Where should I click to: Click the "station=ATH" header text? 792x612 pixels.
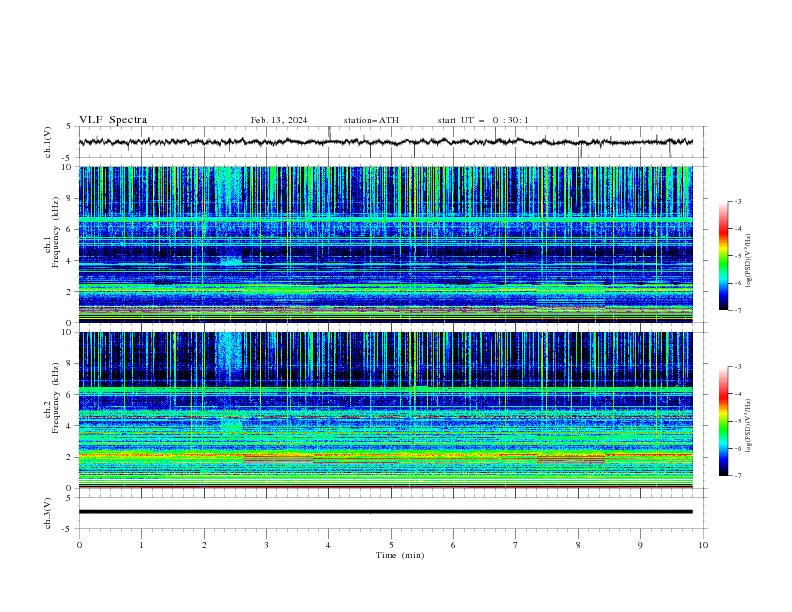point(371,120)
